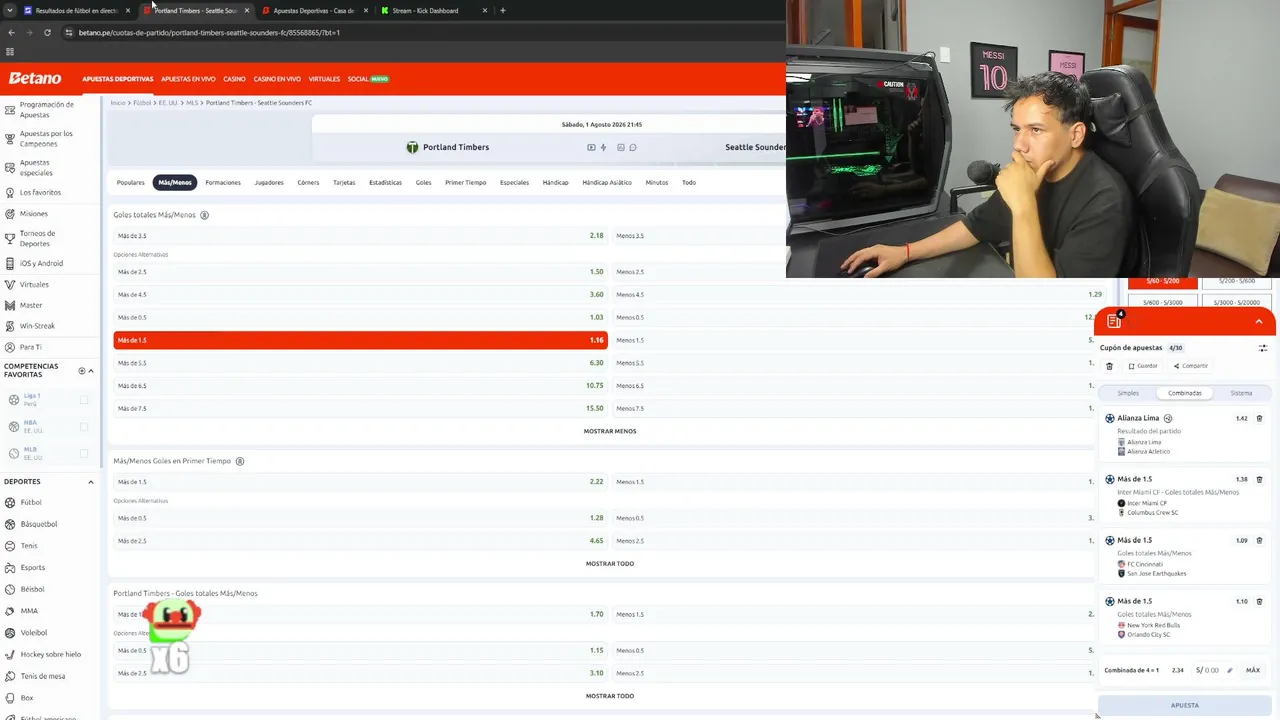1280x720 pixels.
Task: Select the Simples bet slip tab
Action: [x=1128, y=393]
